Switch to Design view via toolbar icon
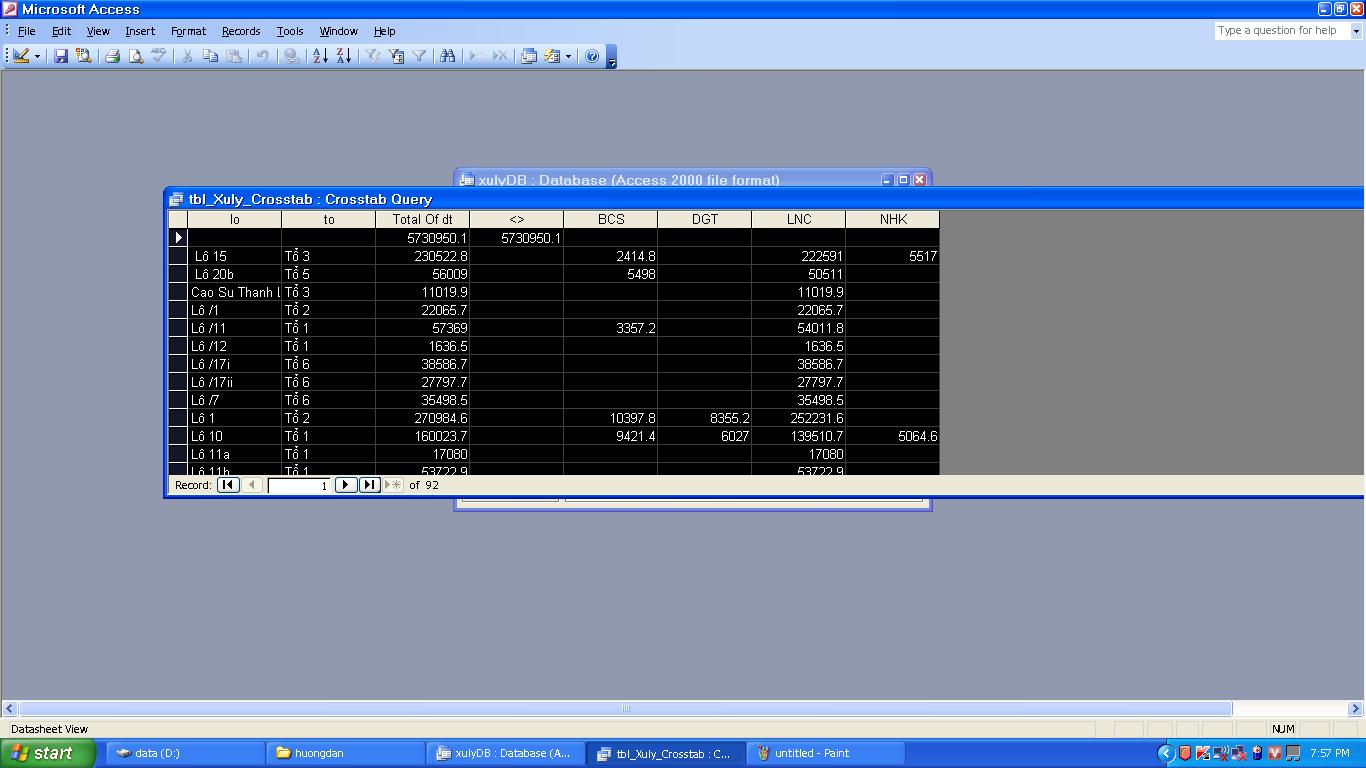This screenshot has height=768, width=1366. (21, 56)
